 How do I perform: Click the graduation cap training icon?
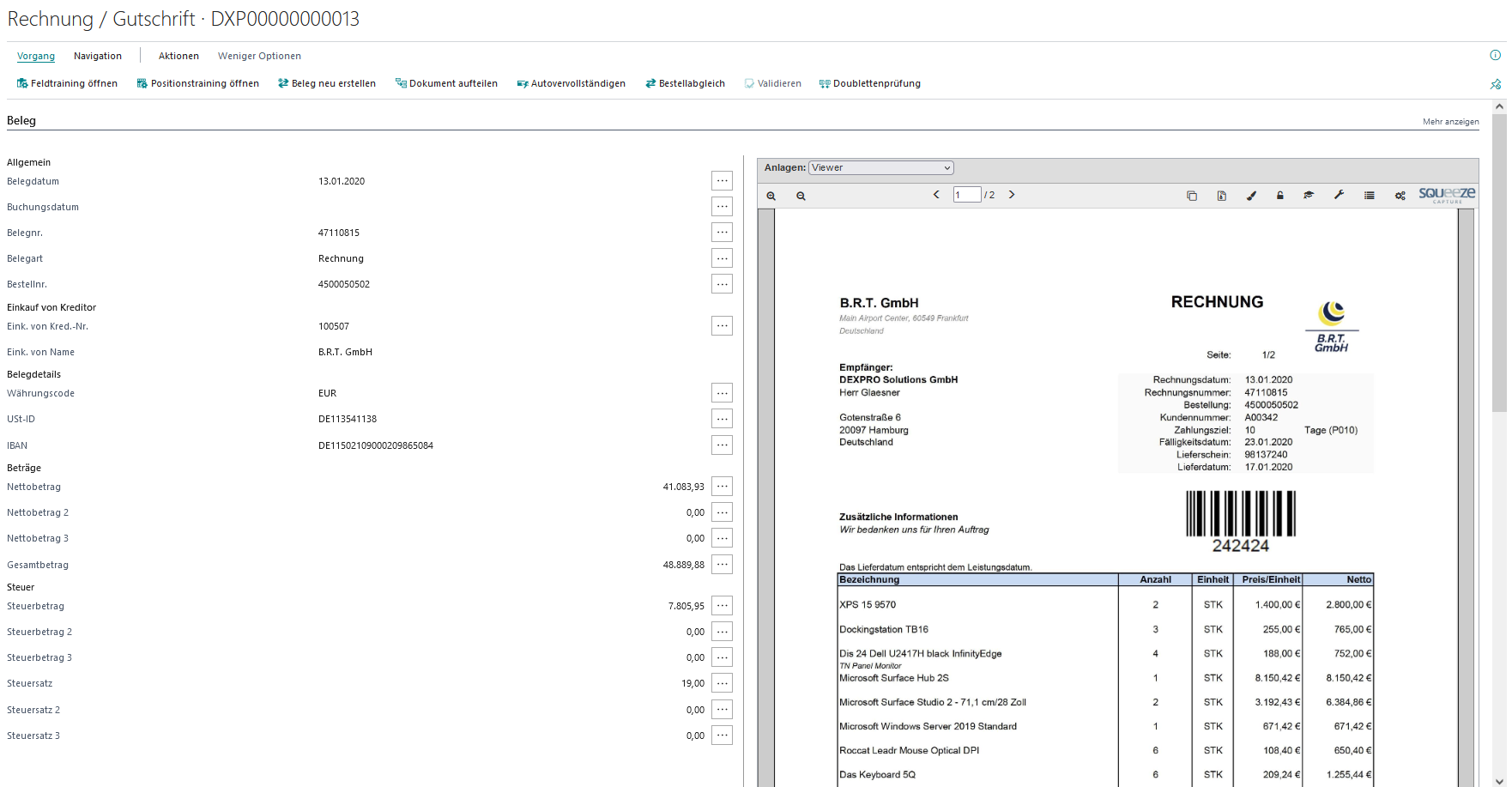[x=1309, y=195]
